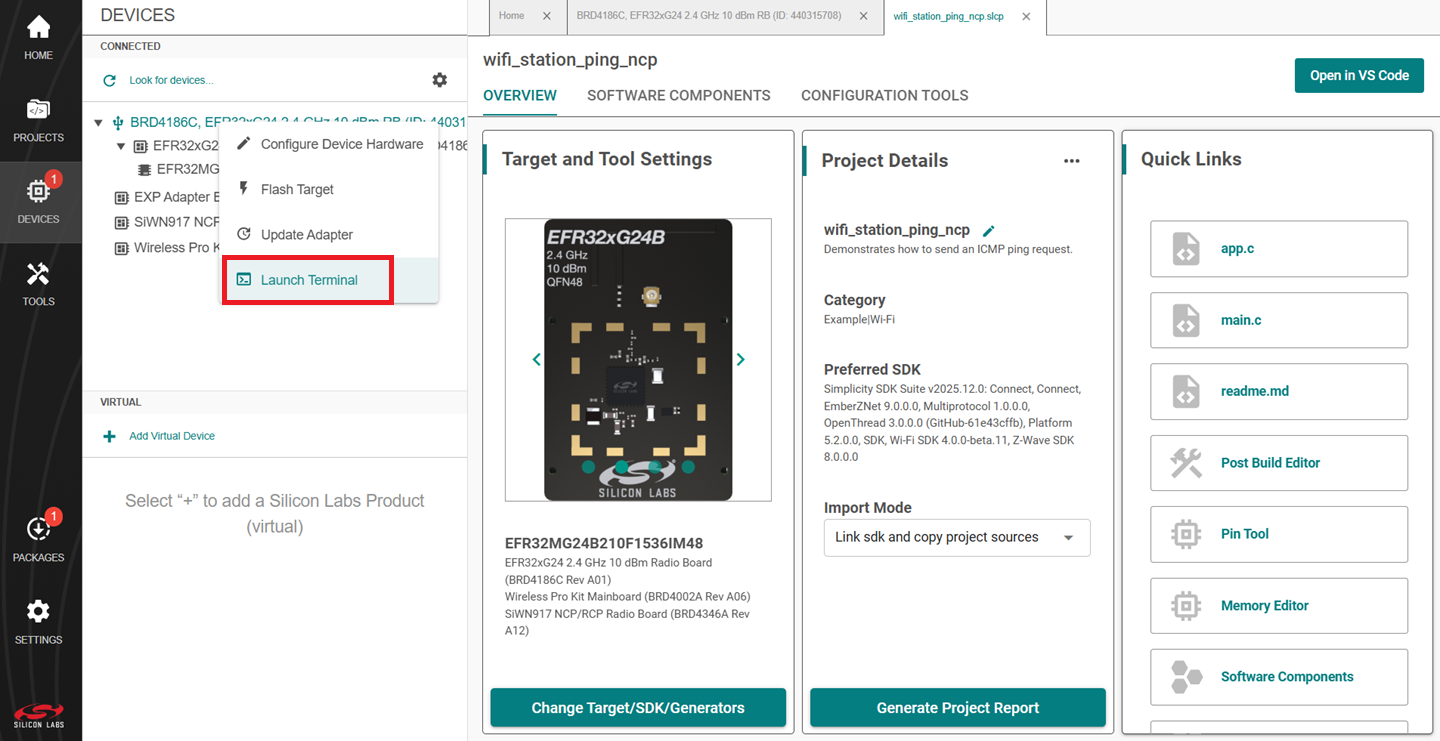Select Launch Terminal from context menu
The image size is (1440, 741).
coord(308,280)
